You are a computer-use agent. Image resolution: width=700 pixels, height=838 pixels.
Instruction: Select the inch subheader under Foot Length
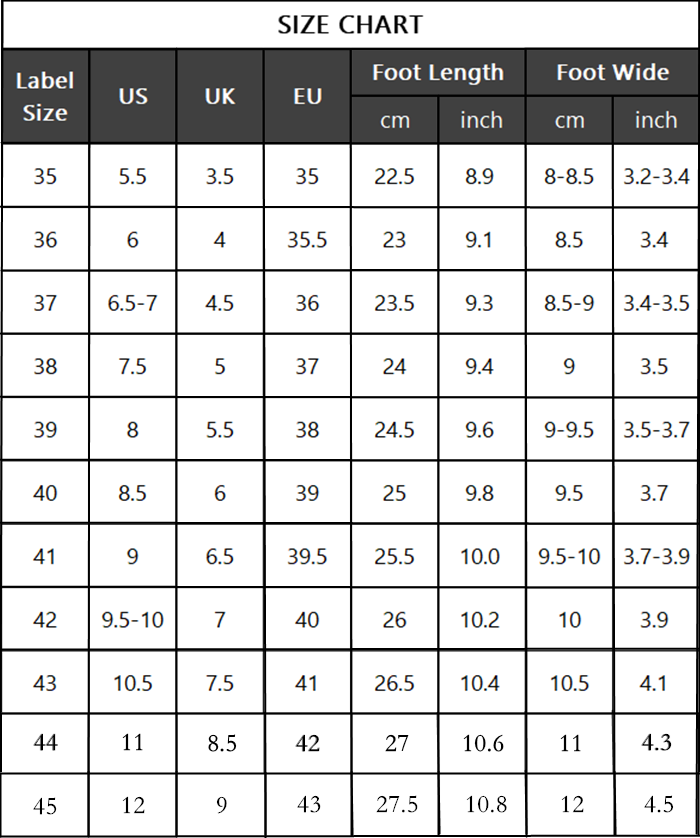481,121
